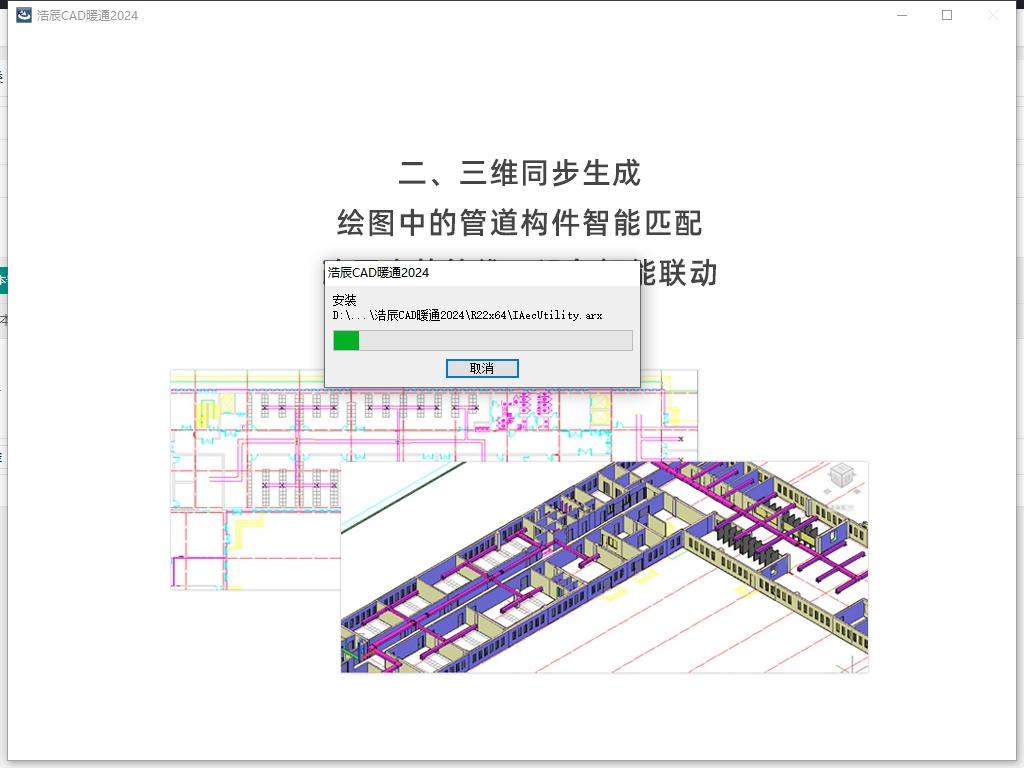Click the partially hidden line ending in 能联动
This screenshot has width=1024, height=768.
point(680,273)
